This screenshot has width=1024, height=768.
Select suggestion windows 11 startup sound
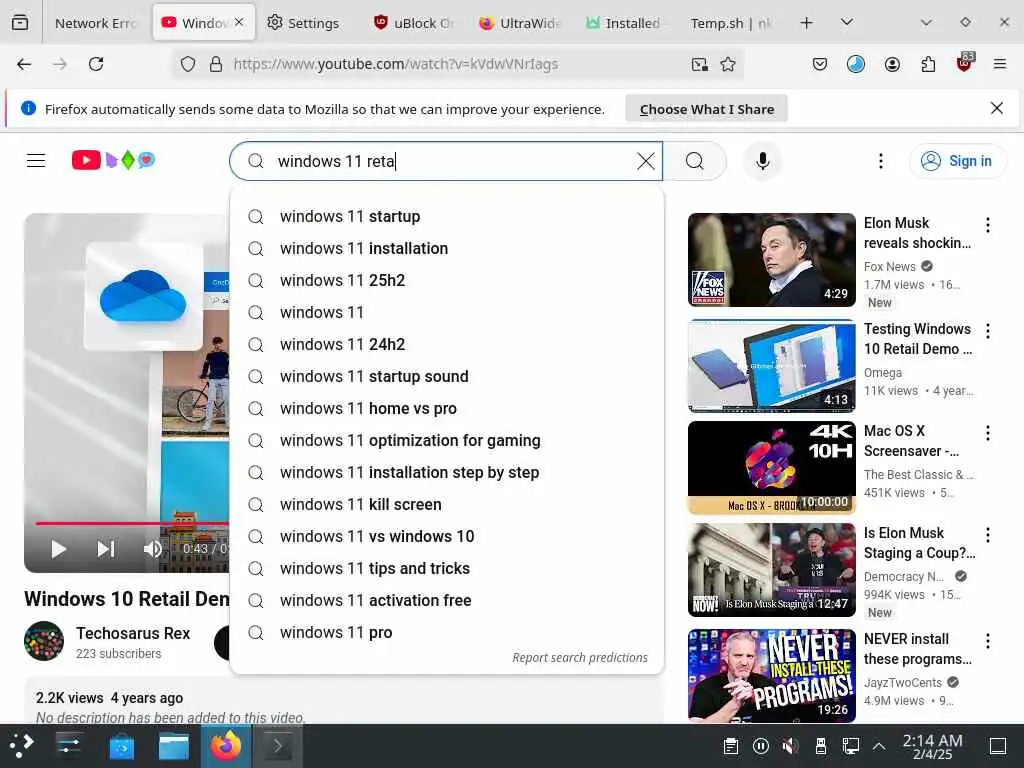(447, 376)
